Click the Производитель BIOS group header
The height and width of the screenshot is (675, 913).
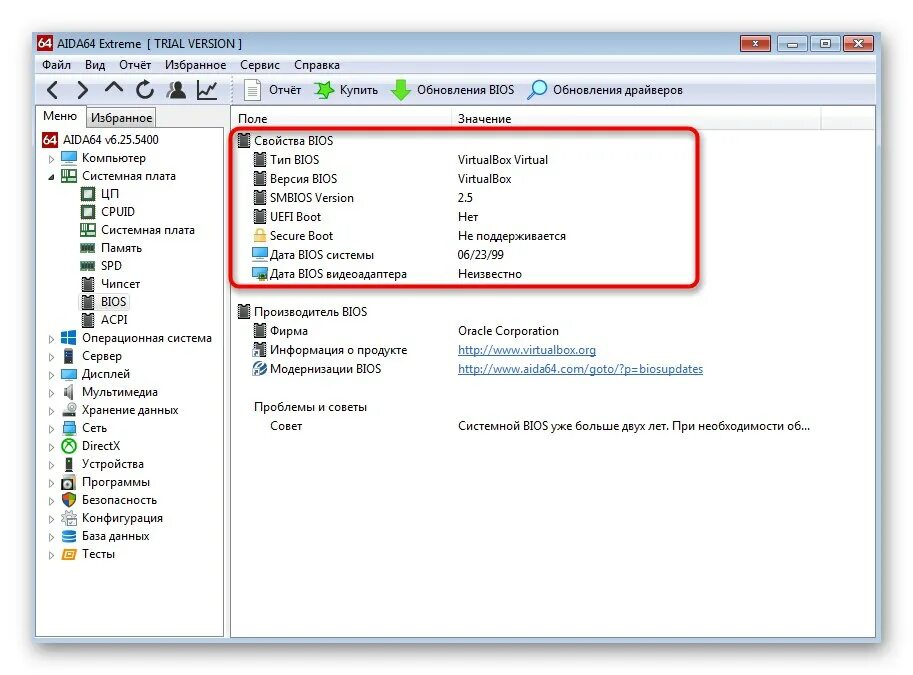(x=302, y=312)
